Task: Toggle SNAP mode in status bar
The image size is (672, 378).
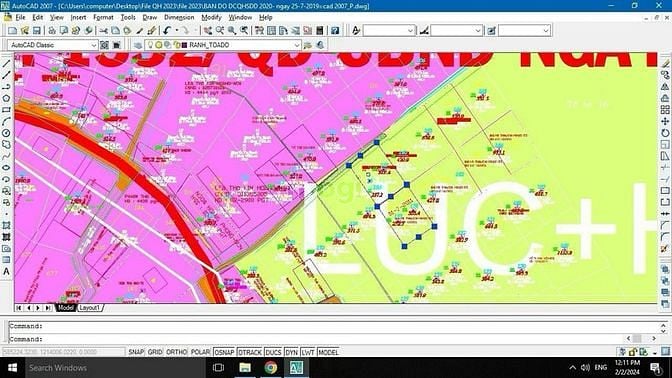Action: coord(136,352)
